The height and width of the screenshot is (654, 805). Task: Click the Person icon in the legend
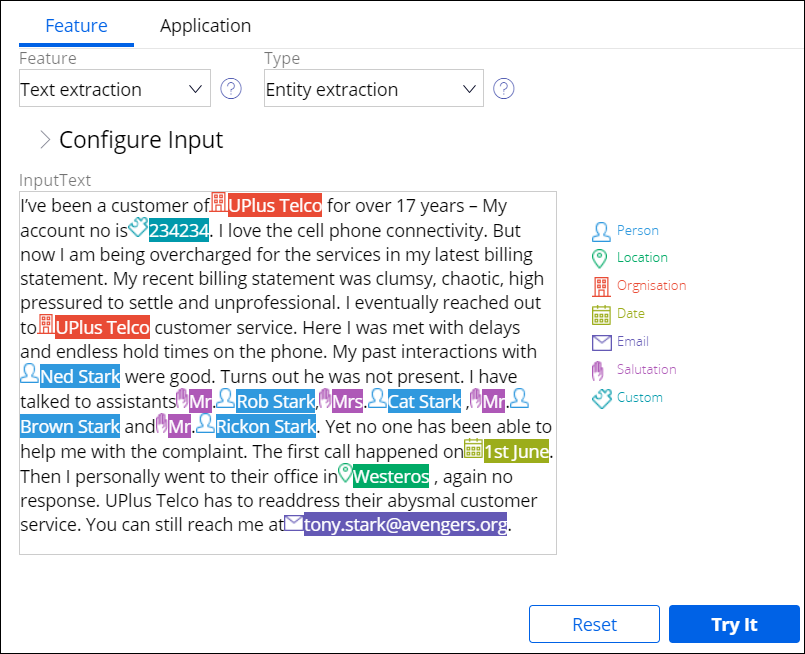coord(600,231)
